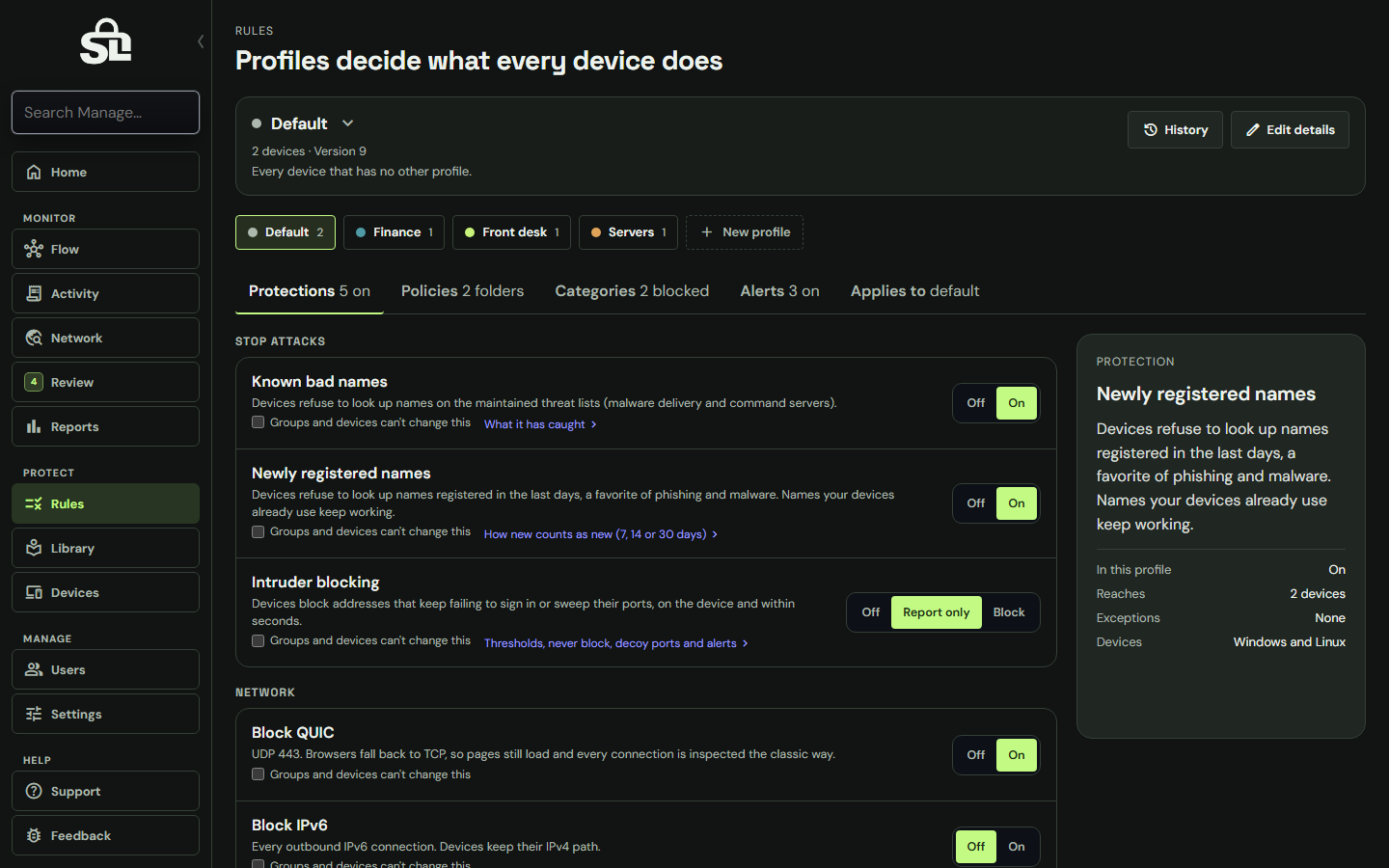Image resolution: width=1389 pixels, height=868 pixels.
Task: Open the Flow monitor icon
Action: (x=34, y=249)
